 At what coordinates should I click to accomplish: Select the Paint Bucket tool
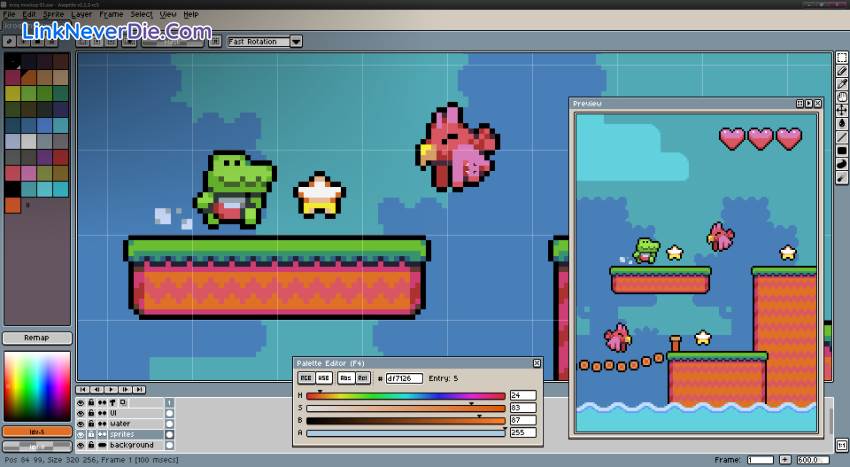(x=841, y=123)
